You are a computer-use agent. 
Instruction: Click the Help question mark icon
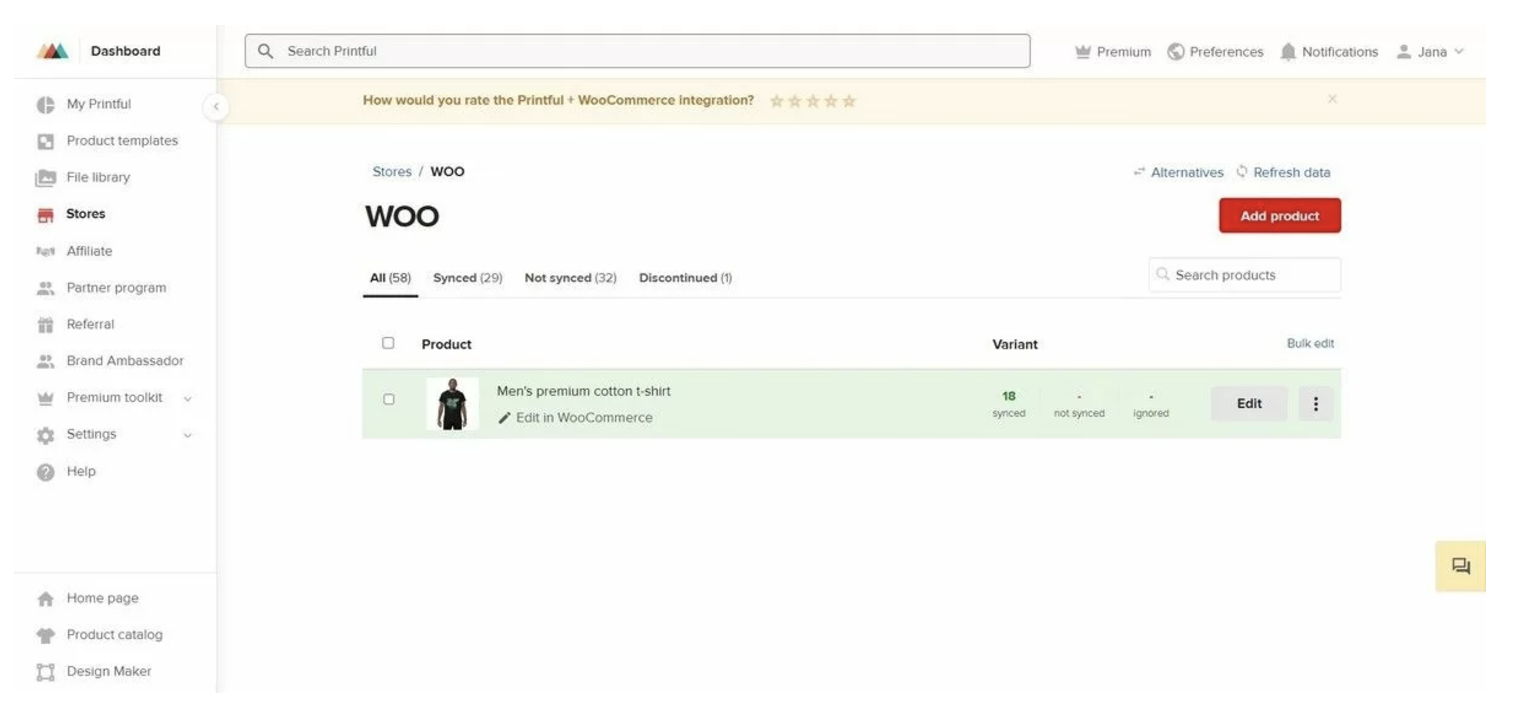pyautogui.click(x=45, y=472)
